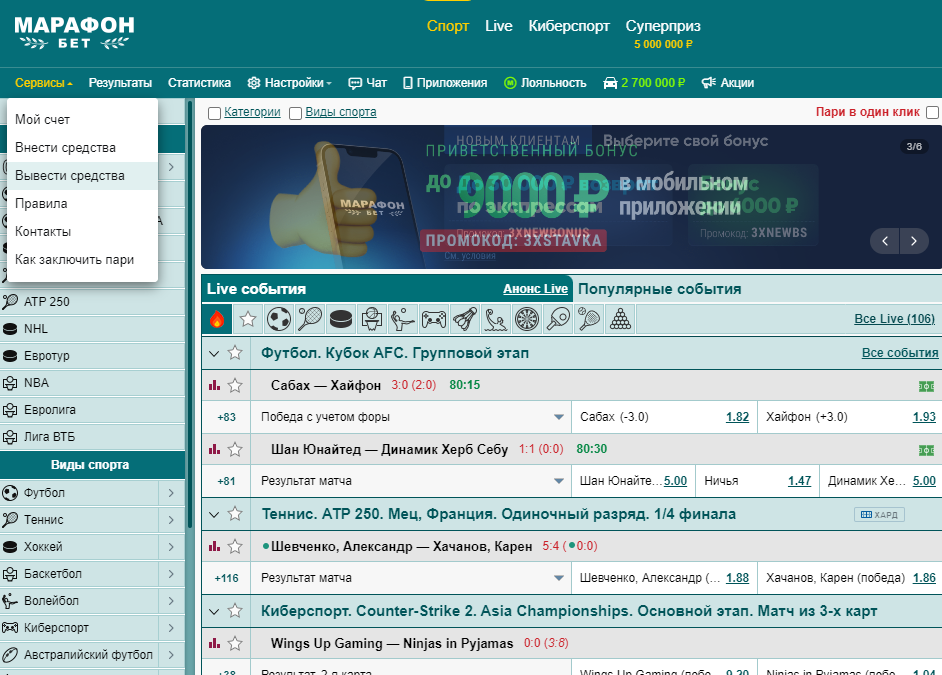Viewport: 942px width, 675px height.
Task: Filter live events by table tennis paddle icon
Action: tap(558, 319)
